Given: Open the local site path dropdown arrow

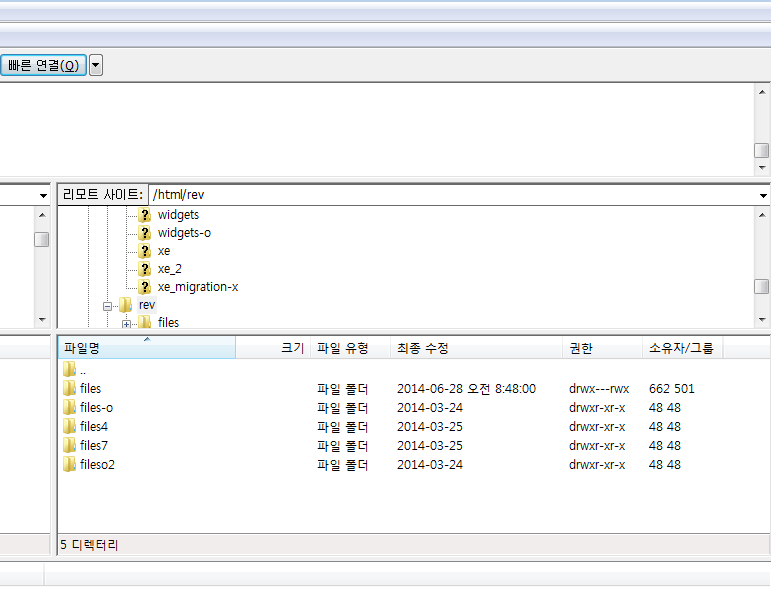Looking at the screenshot, I should click(x=43, y=195).
